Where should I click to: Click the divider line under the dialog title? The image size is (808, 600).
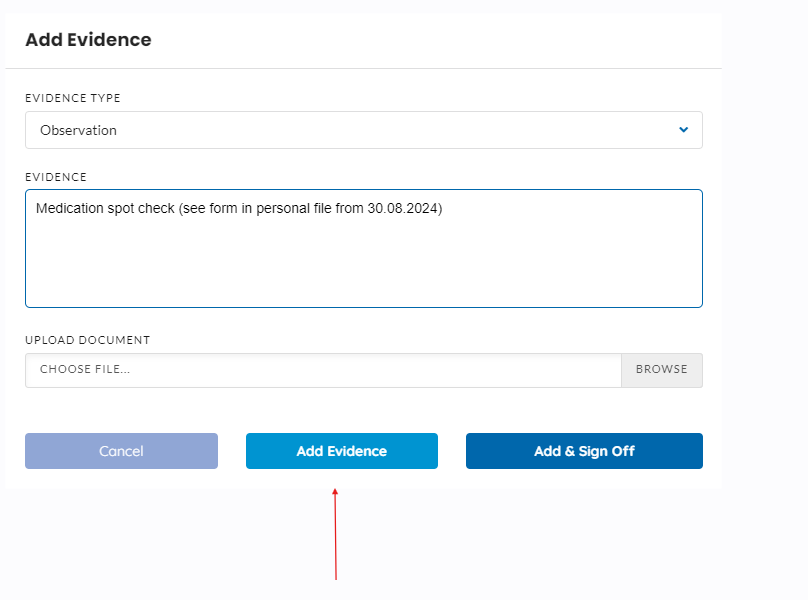click(x=364, y=68)
